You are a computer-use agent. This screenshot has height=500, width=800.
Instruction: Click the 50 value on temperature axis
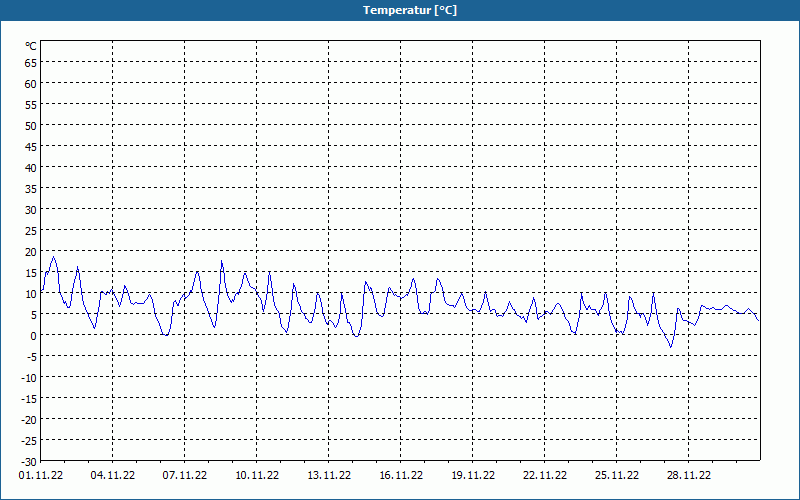click(31, 126)
